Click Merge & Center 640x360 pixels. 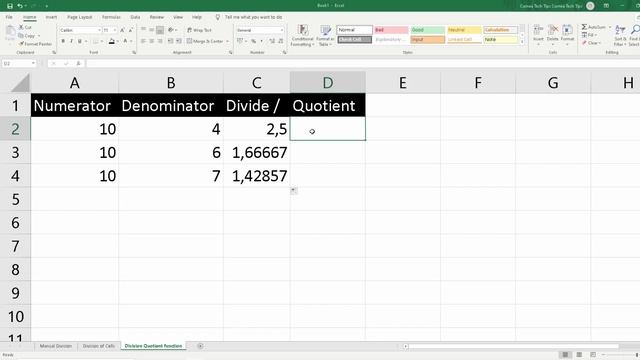pos(205,41)
